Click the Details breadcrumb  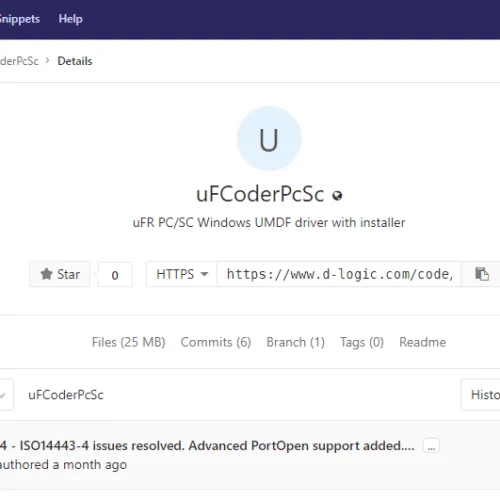pyautogui.click(x=75, y=61)
